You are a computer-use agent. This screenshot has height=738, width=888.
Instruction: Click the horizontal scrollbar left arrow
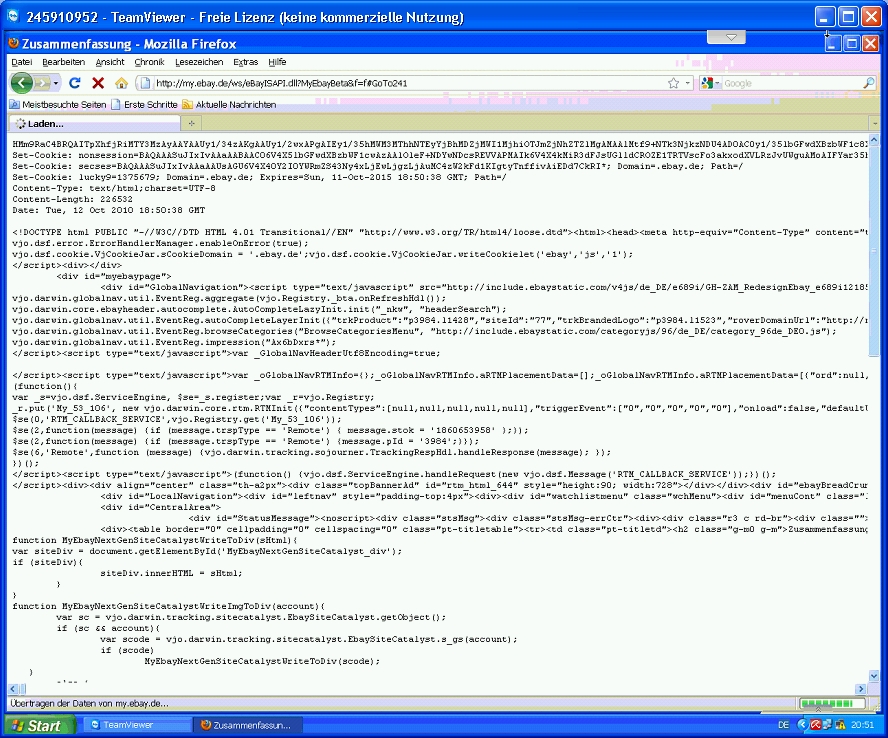point(13,689)
